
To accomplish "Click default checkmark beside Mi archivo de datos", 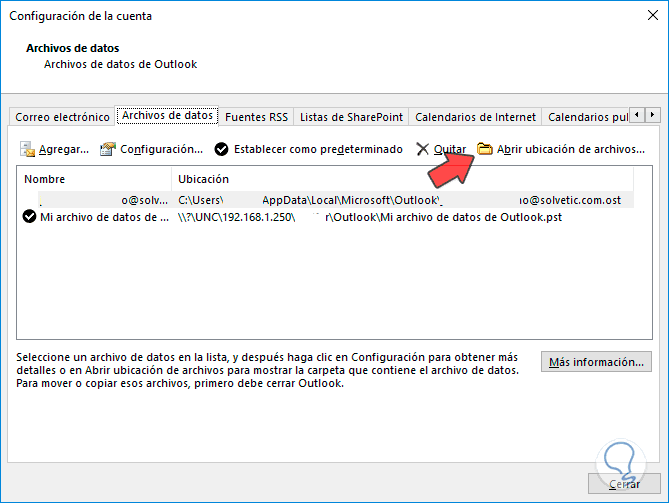I will tap(29, 217).
